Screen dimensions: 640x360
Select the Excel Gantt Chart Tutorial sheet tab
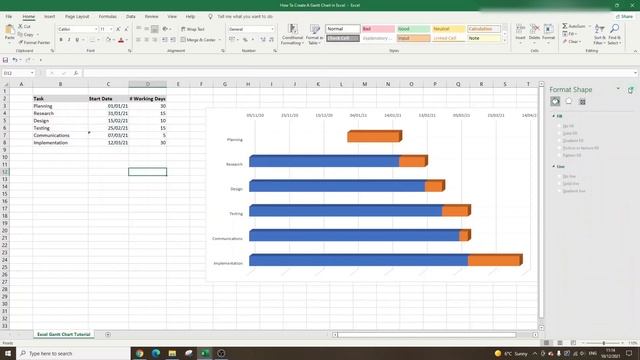(x=64, y=334)
